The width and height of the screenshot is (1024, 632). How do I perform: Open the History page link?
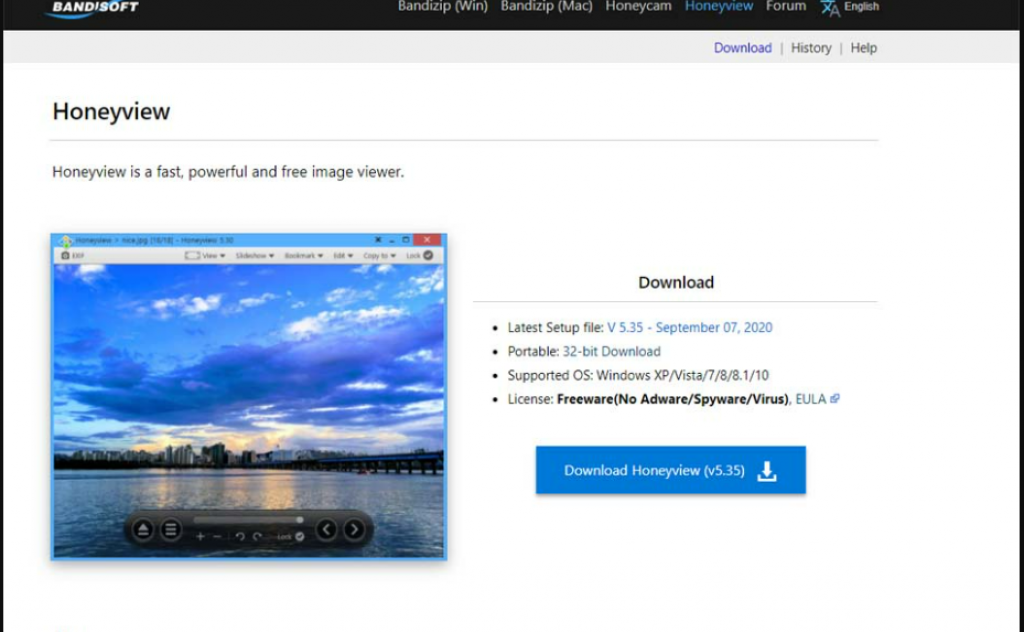click(x=811, y=48)
